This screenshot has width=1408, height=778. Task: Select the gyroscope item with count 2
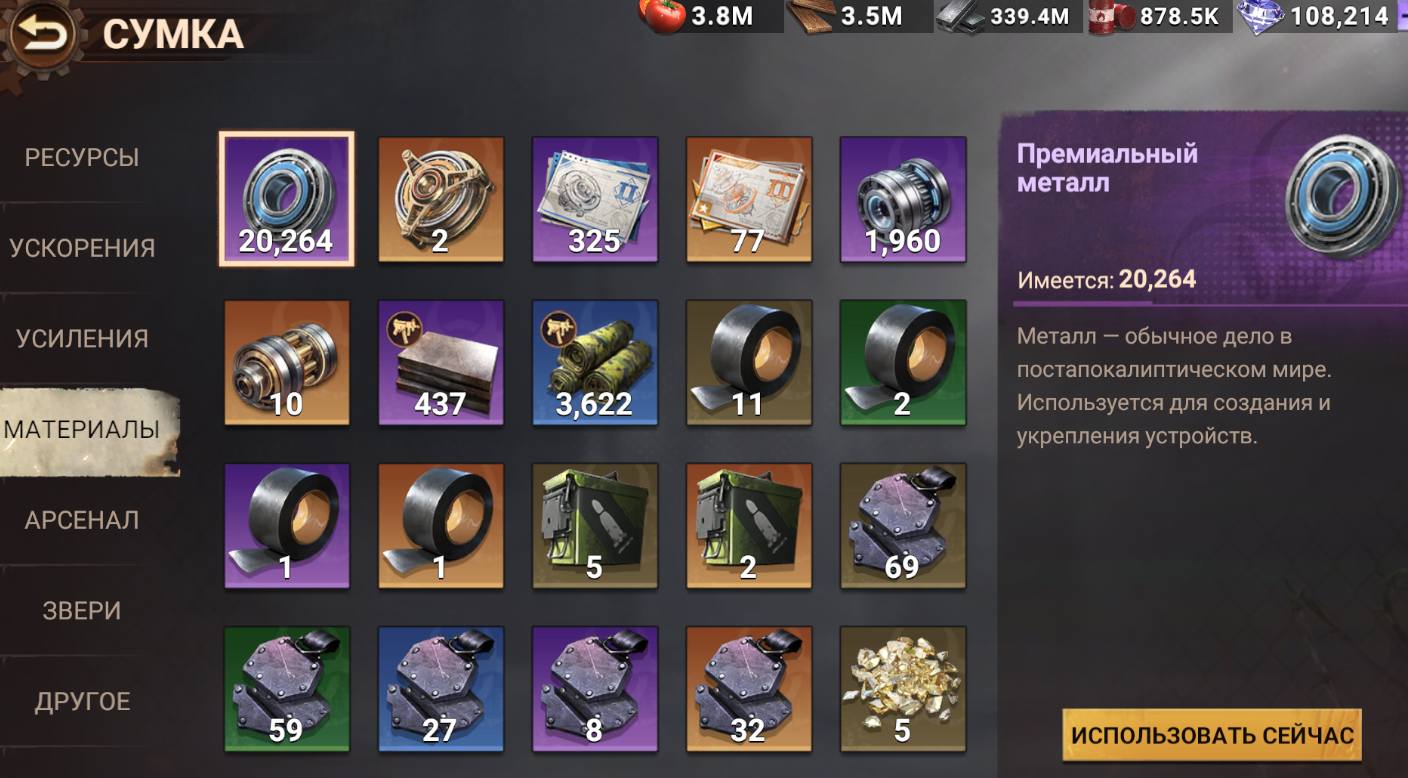coord(440,199)
